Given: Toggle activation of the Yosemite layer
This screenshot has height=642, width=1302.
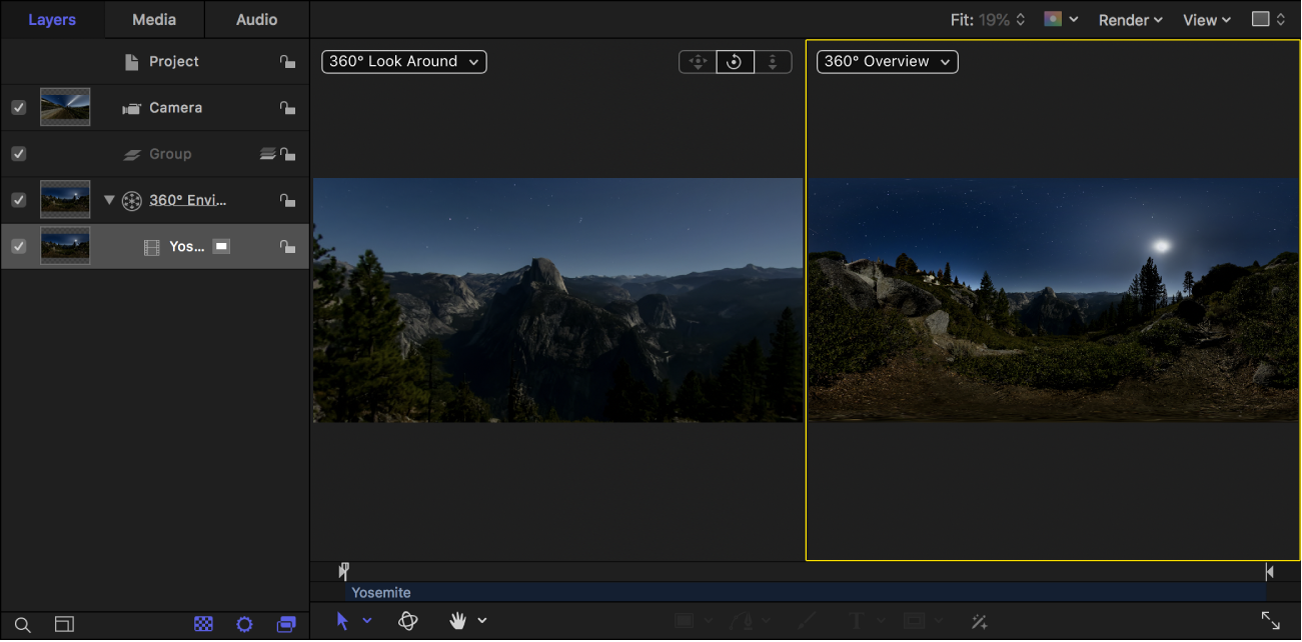Looking at the screenshot, I should coord(18,246).
